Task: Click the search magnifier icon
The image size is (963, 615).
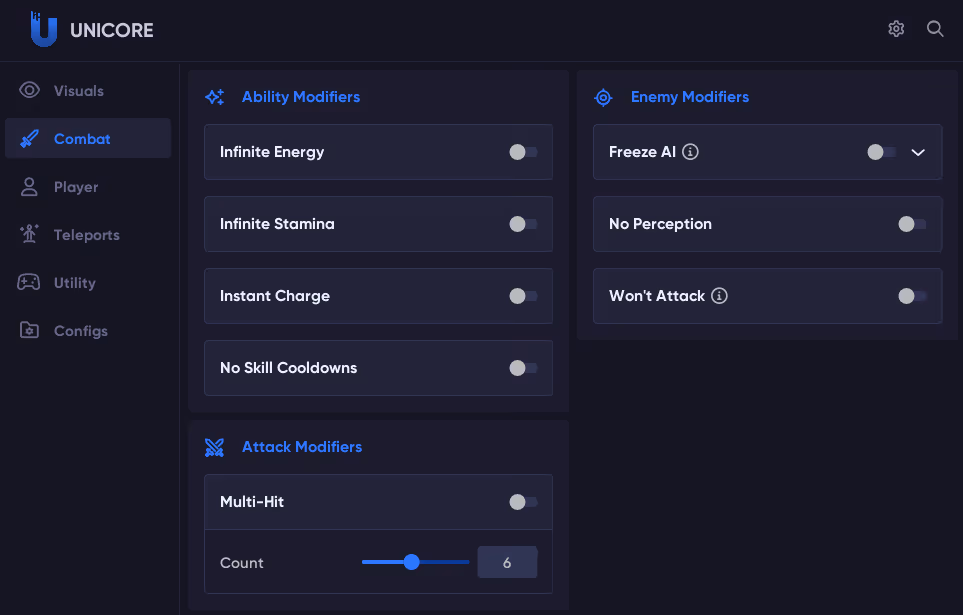Action: click(935, 29)
